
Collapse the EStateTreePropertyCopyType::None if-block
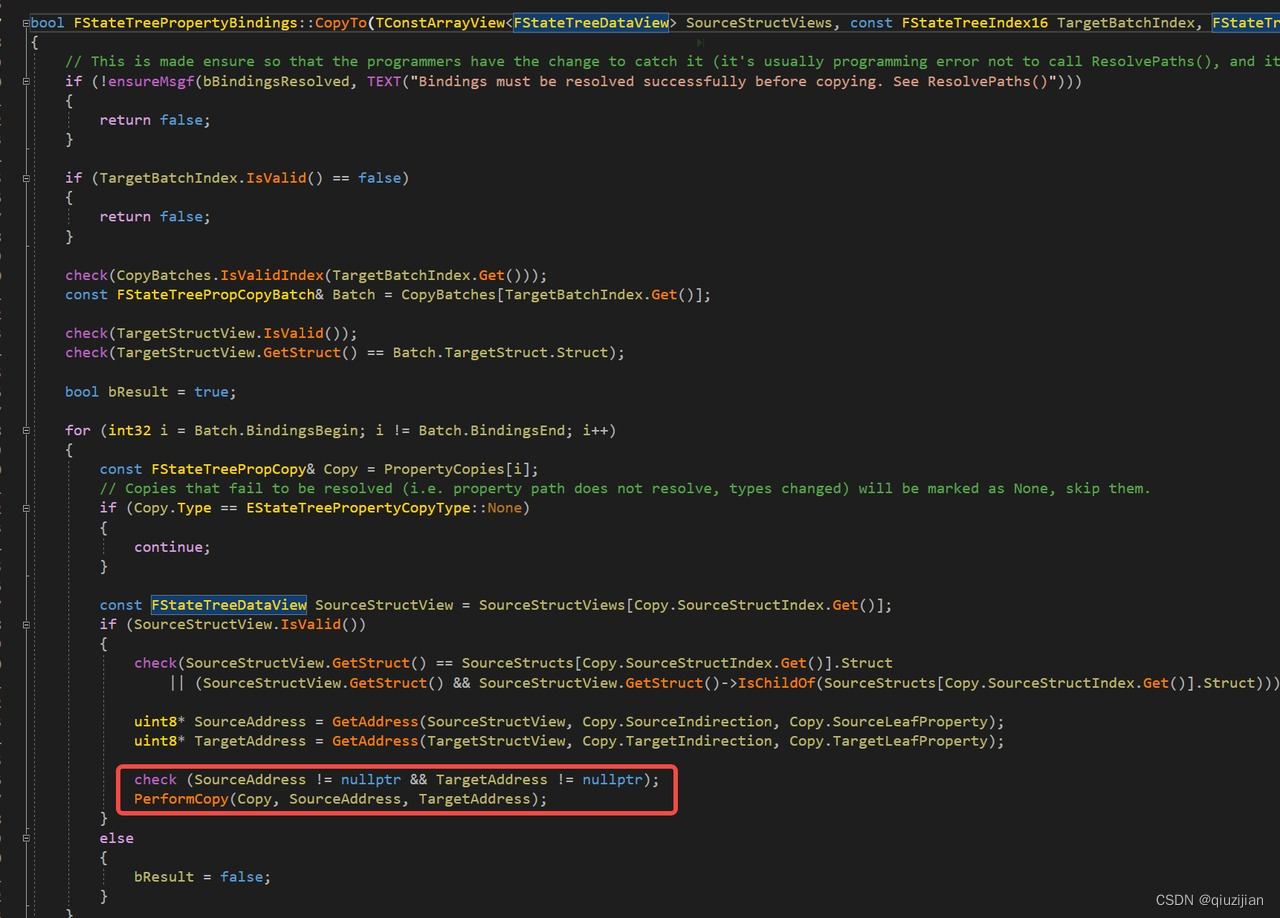pos(27,507)
